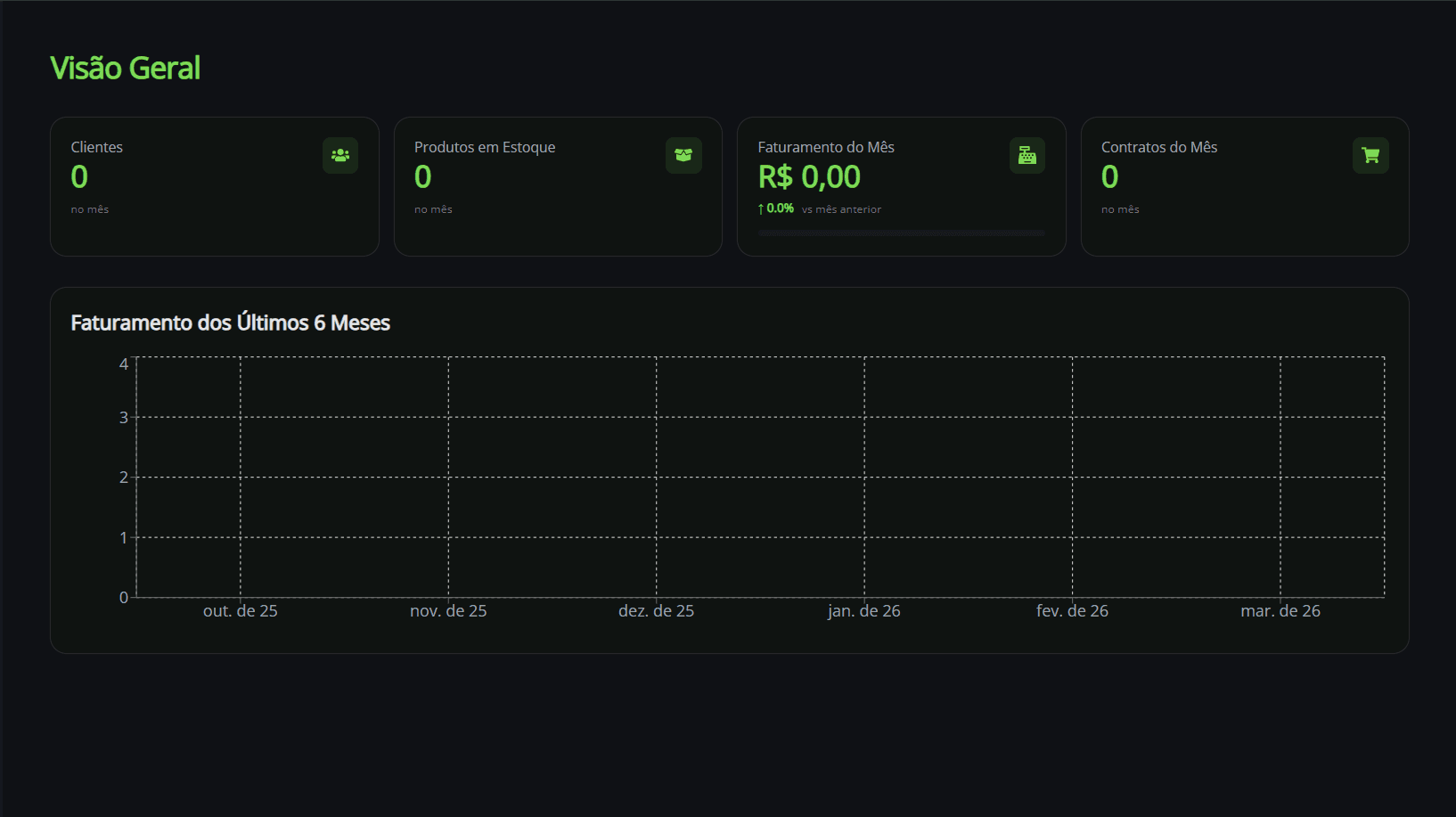Select the Faturamento dos Últimos 6 Meses header
The height and width of the screenshot is (817, 1456).
(x=230, y=323)
